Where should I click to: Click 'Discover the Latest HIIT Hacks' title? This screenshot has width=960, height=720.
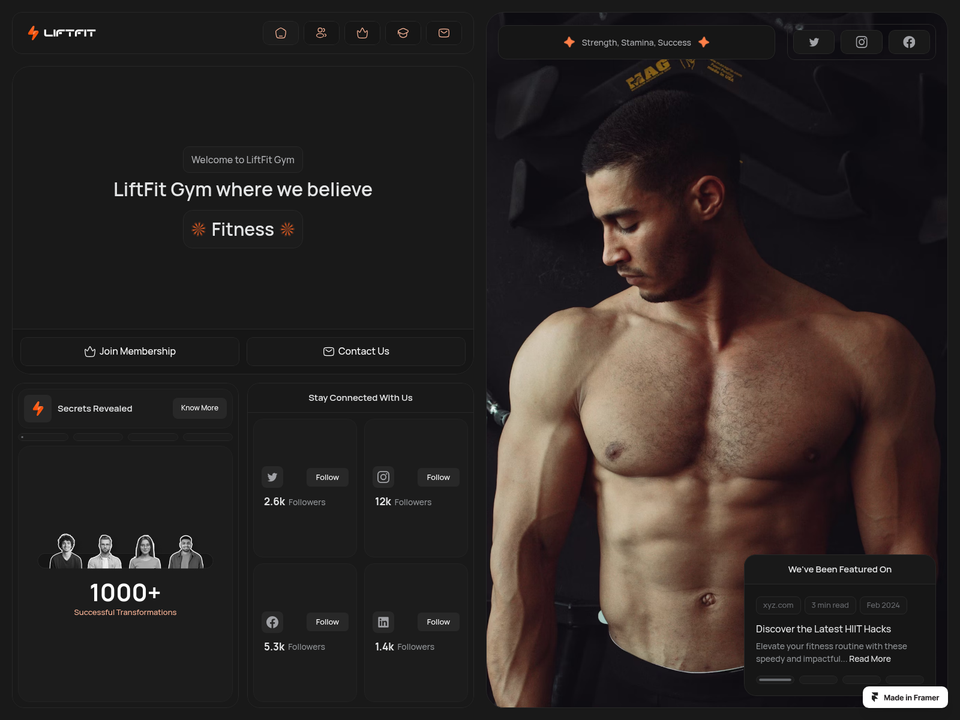coord(823,629)
